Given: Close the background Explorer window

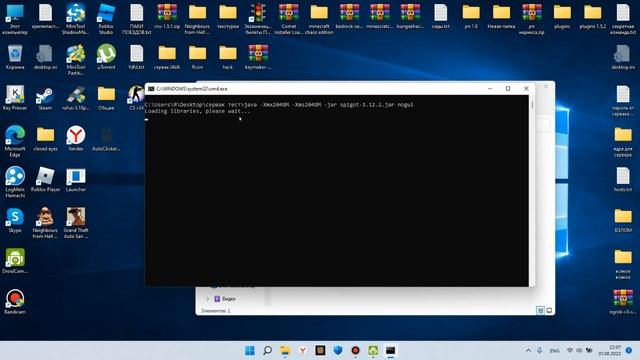Looking at the screenshot, I should click(x=546, y=86).
